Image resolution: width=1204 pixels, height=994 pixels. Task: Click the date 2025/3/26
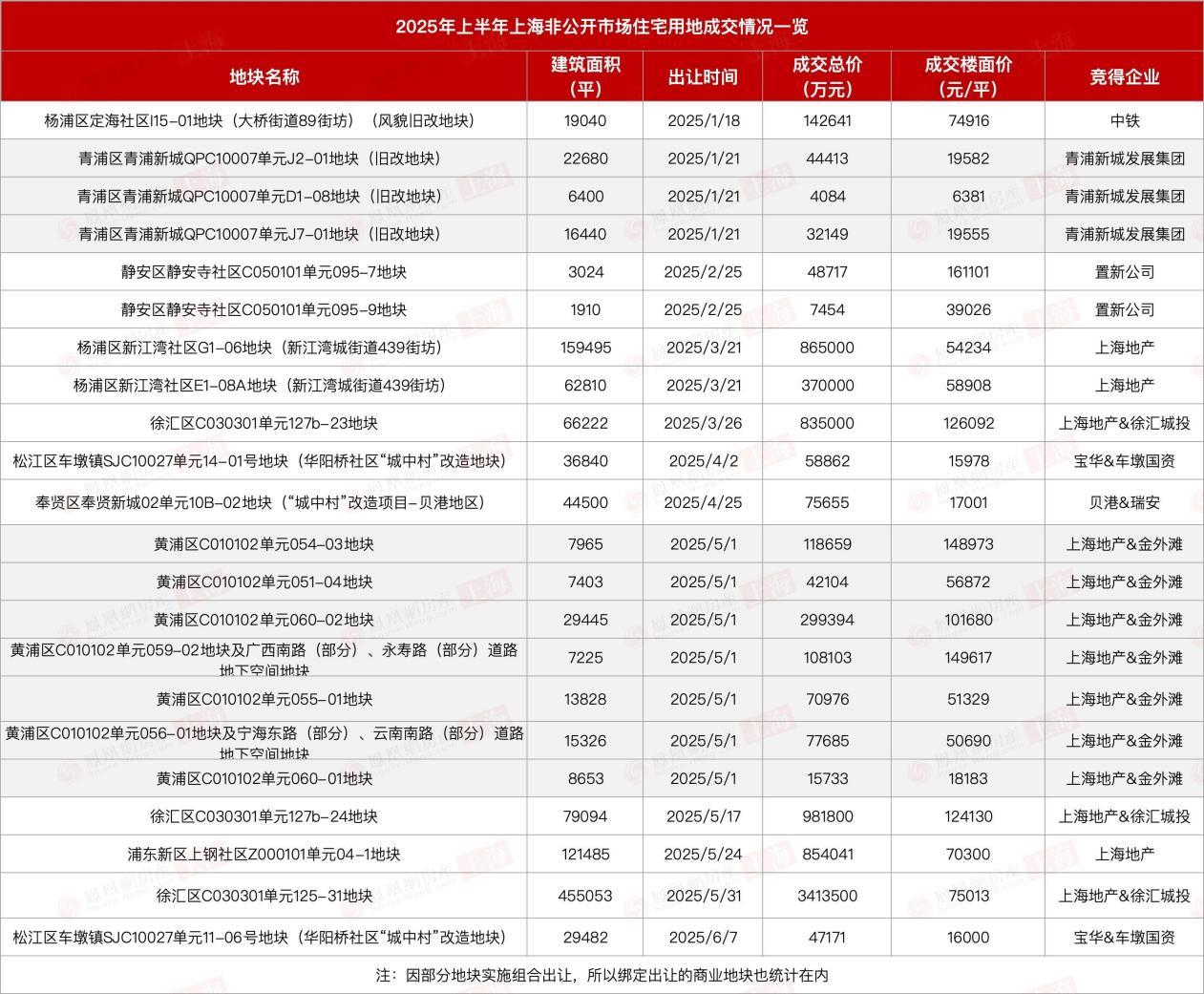[x=703, y=423]
